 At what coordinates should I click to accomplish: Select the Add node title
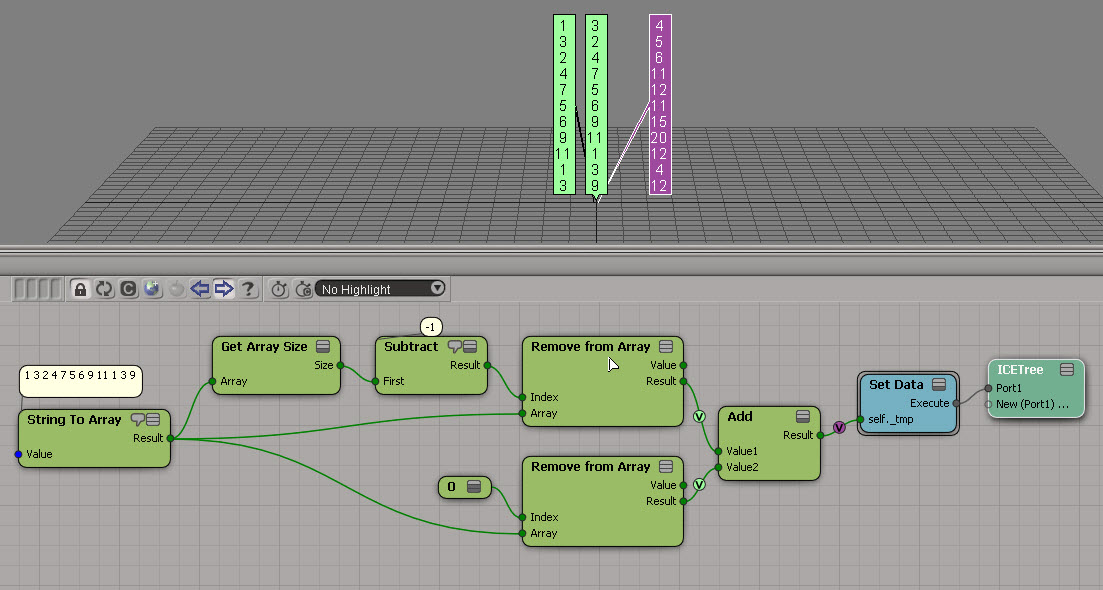coord(741,417)
